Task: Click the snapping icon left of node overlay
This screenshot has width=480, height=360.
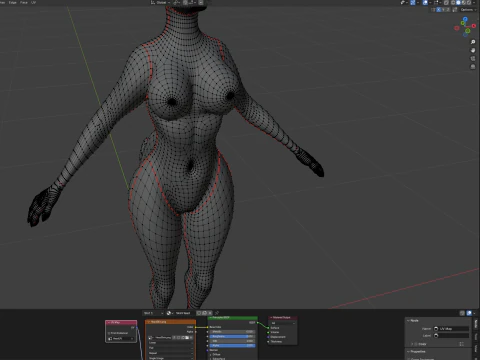Action: 462,313
